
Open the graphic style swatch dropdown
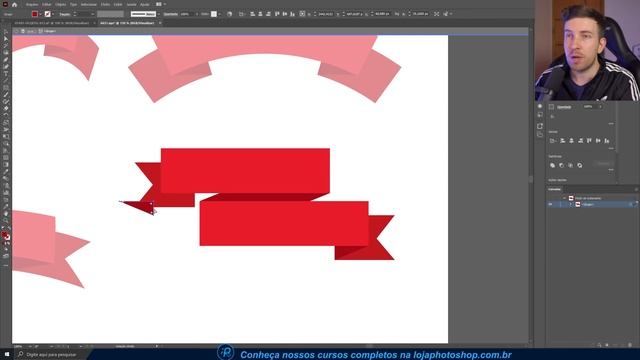[220, 14]
